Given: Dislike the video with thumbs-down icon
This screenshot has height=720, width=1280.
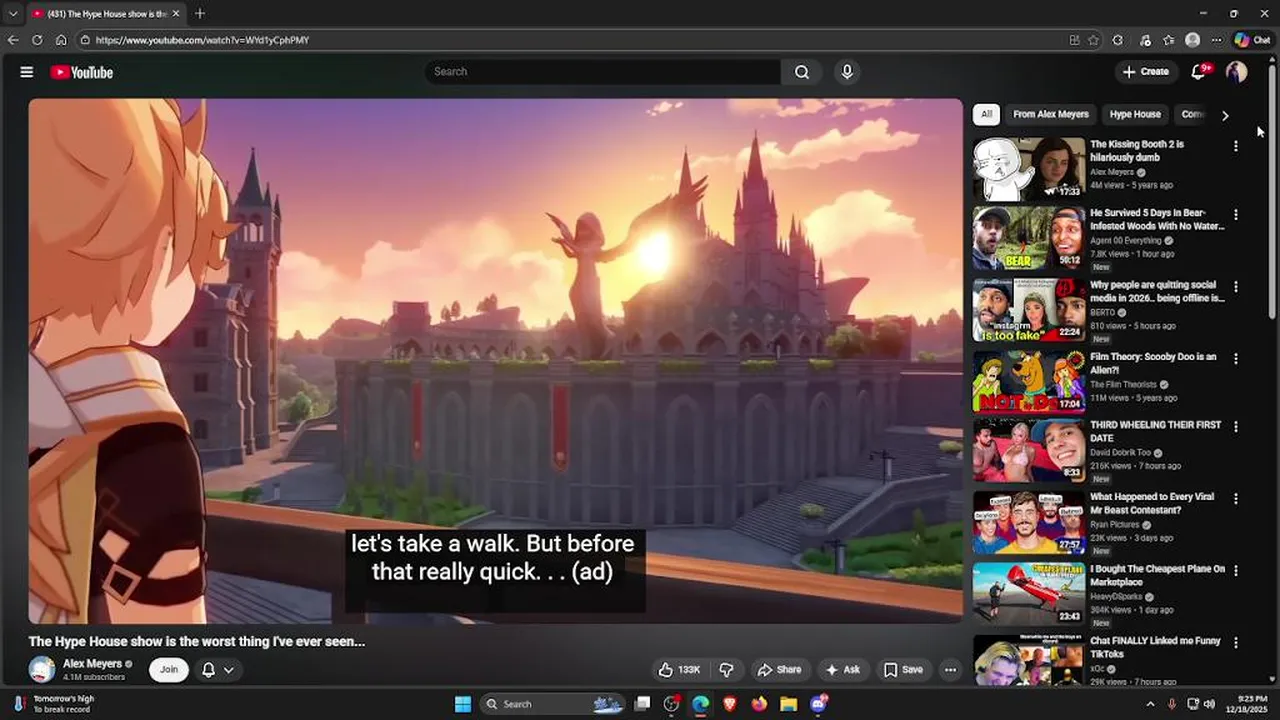Looking at the screenshot, I should [x=727, y=670].
